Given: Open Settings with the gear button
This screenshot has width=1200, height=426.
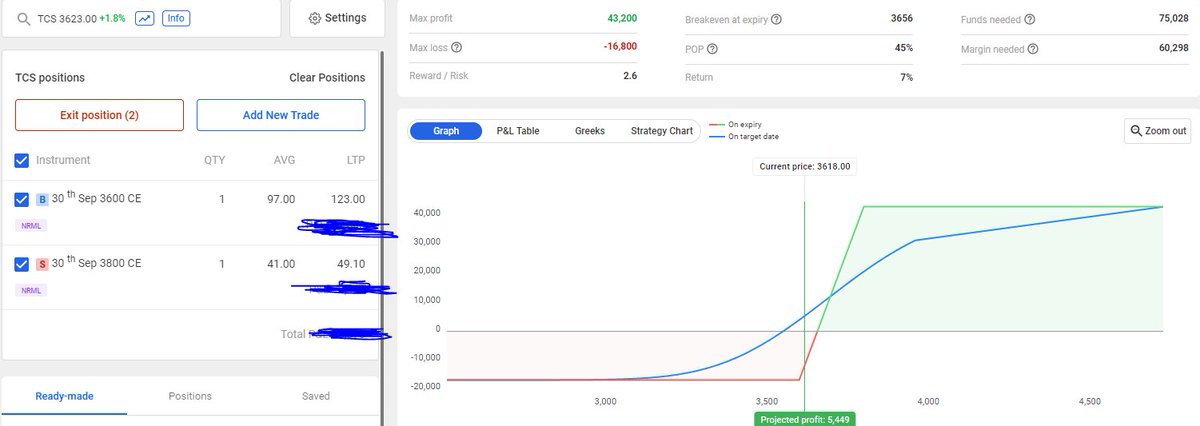Looking at the screenshot, I should pyautogui.click(x=337, y=18).
